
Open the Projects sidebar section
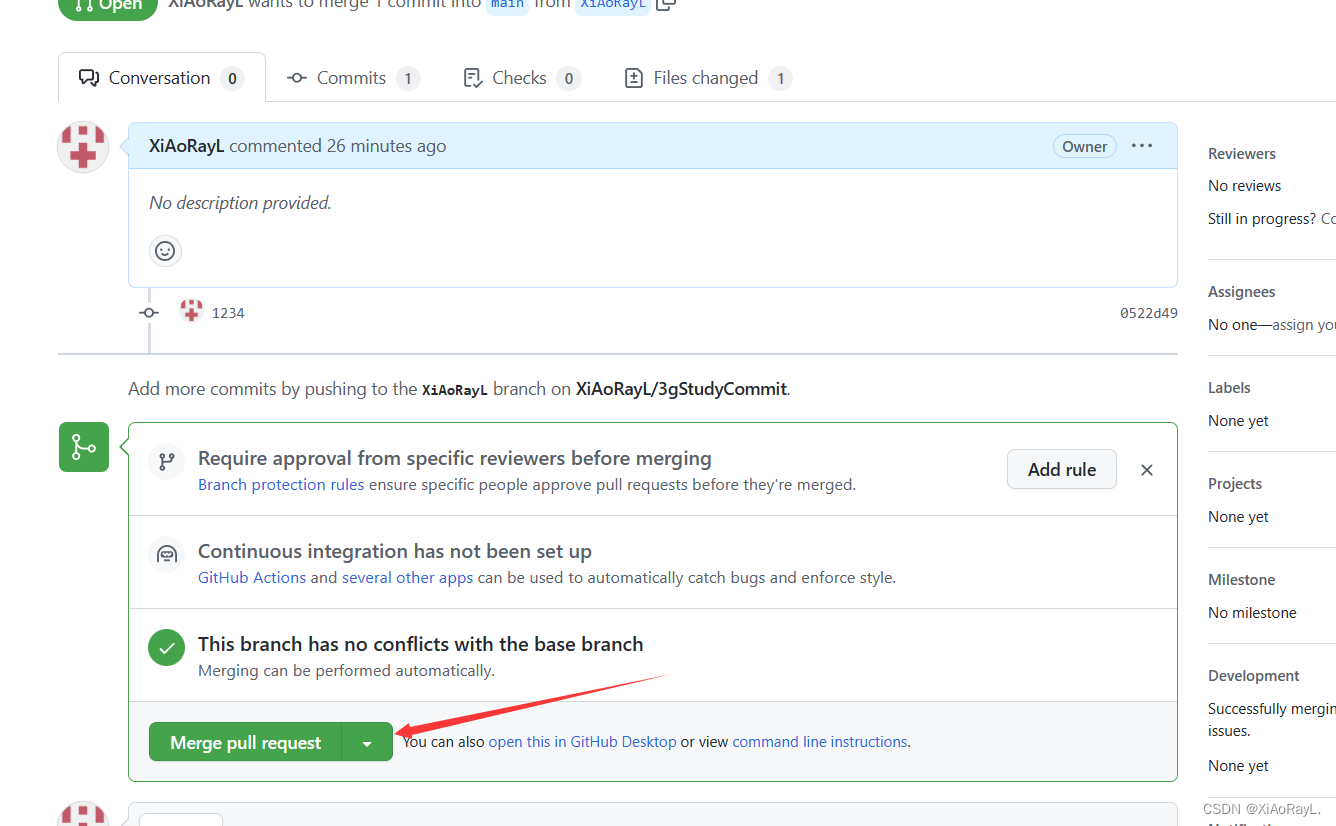1235,484
